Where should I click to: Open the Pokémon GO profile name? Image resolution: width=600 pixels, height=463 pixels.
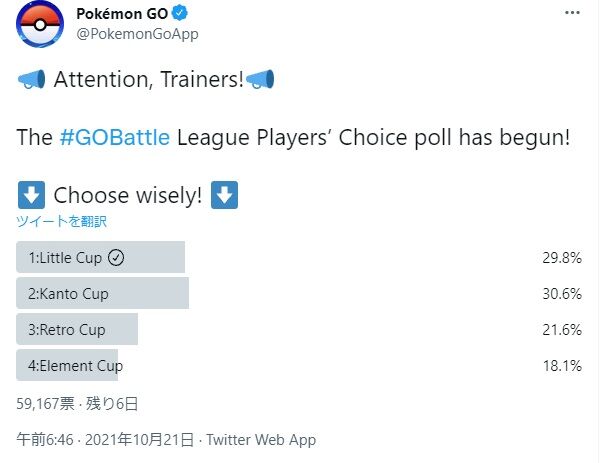pyautogui.click(x=123, y=15)
